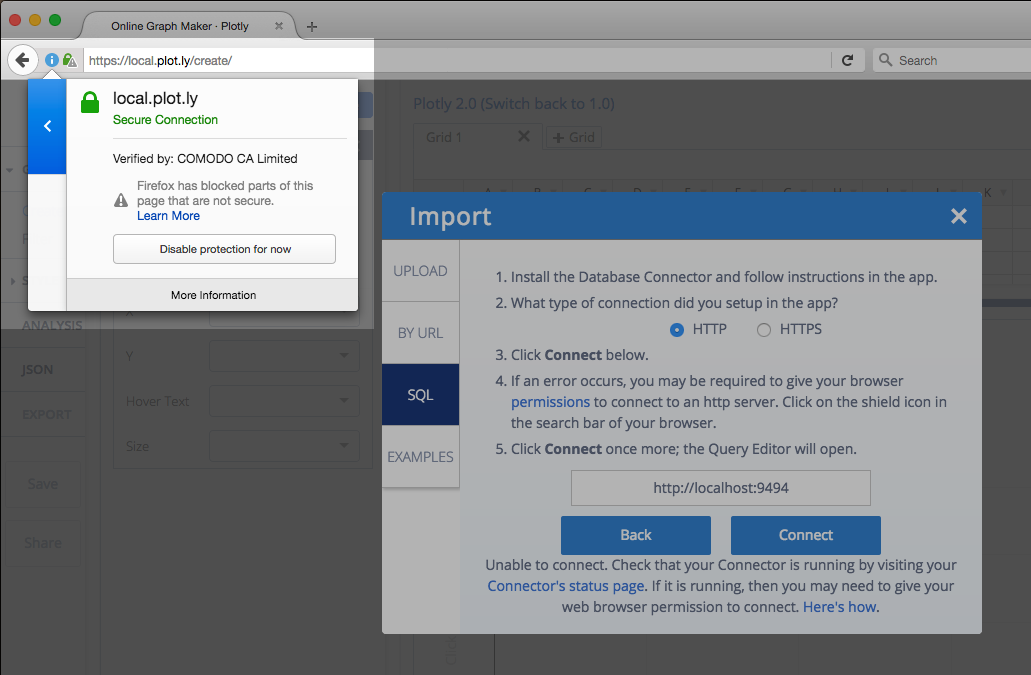Select the SQL import tab
The width and height of the screenshot is (1031, 675).
tap(420, 394)
